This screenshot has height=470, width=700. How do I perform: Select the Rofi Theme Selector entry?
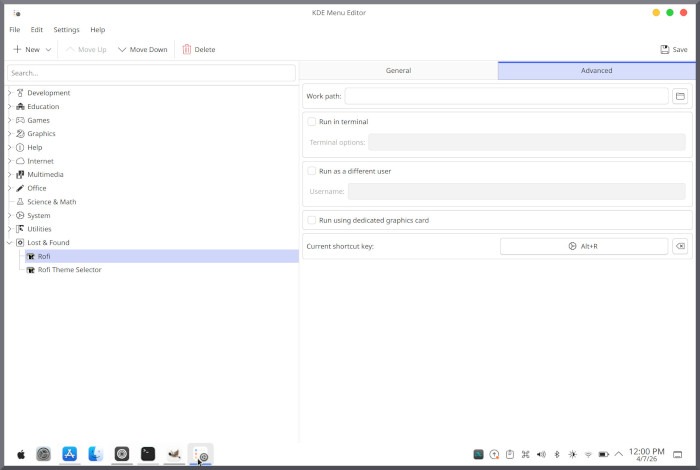[69, 270]
